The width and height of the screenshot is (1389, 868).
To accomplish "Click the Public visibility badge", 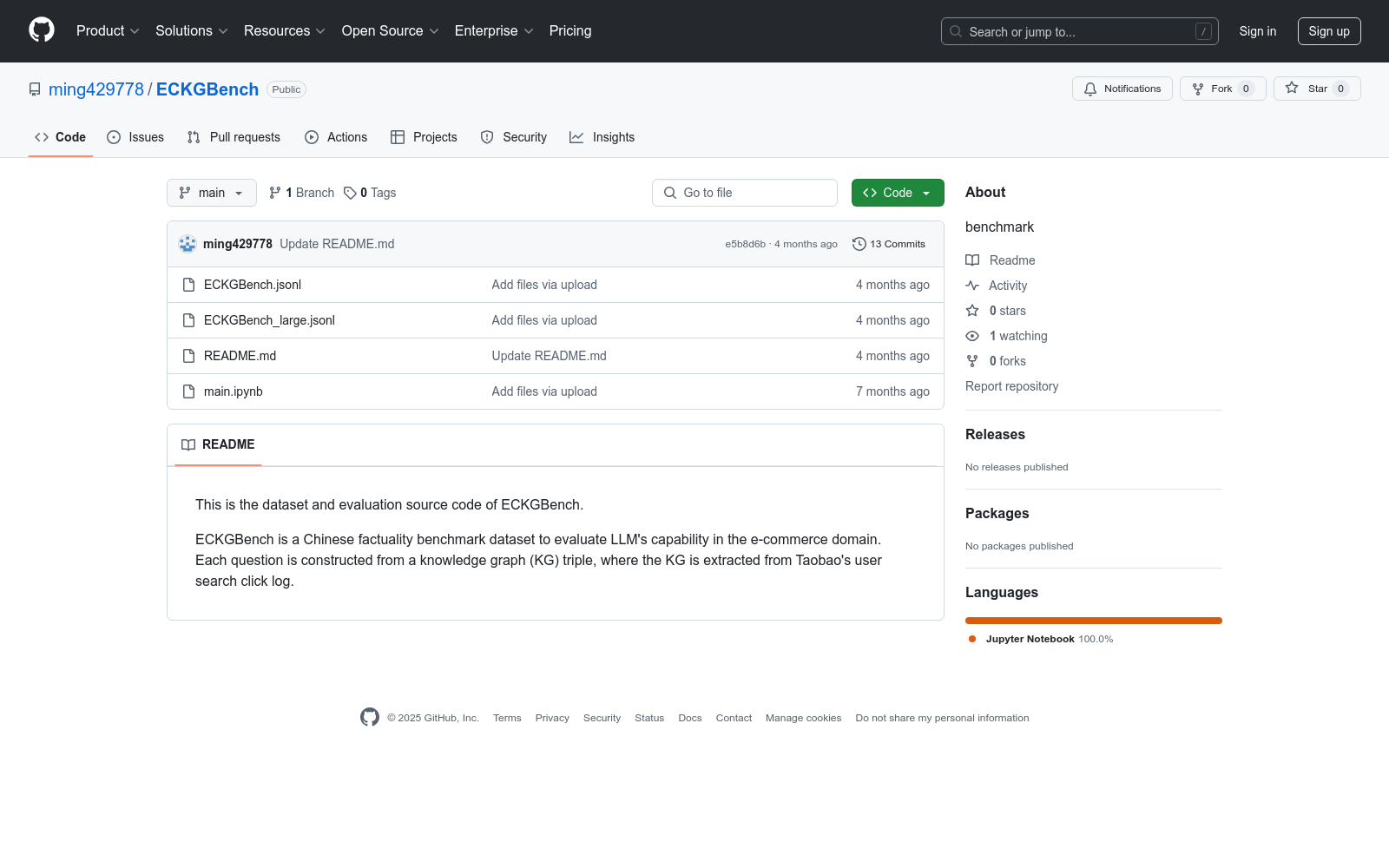I will tap(286, 89).
